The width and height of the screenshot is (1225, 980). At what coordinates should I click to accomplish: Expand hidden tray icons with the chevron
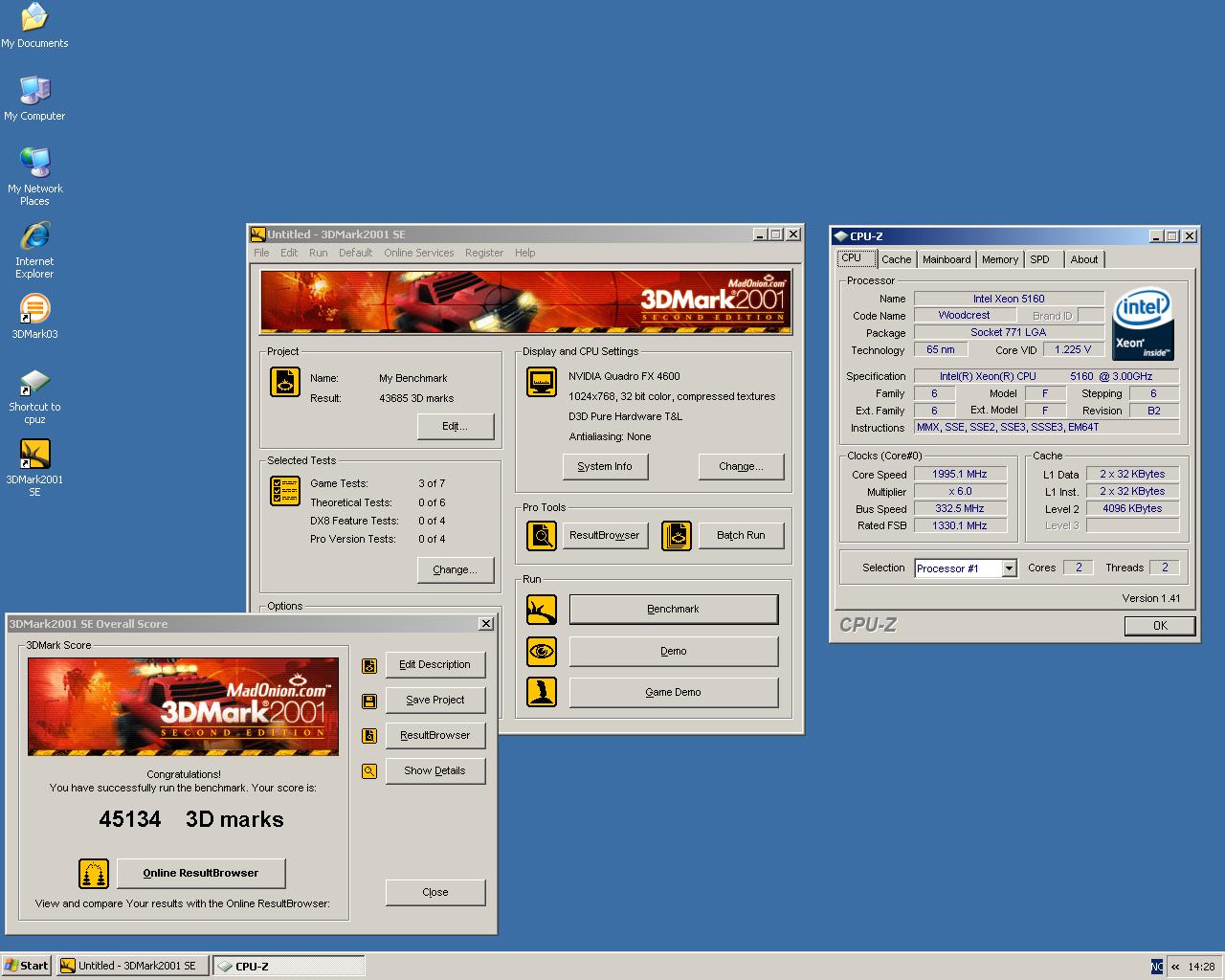click(x=1175, y=967)
